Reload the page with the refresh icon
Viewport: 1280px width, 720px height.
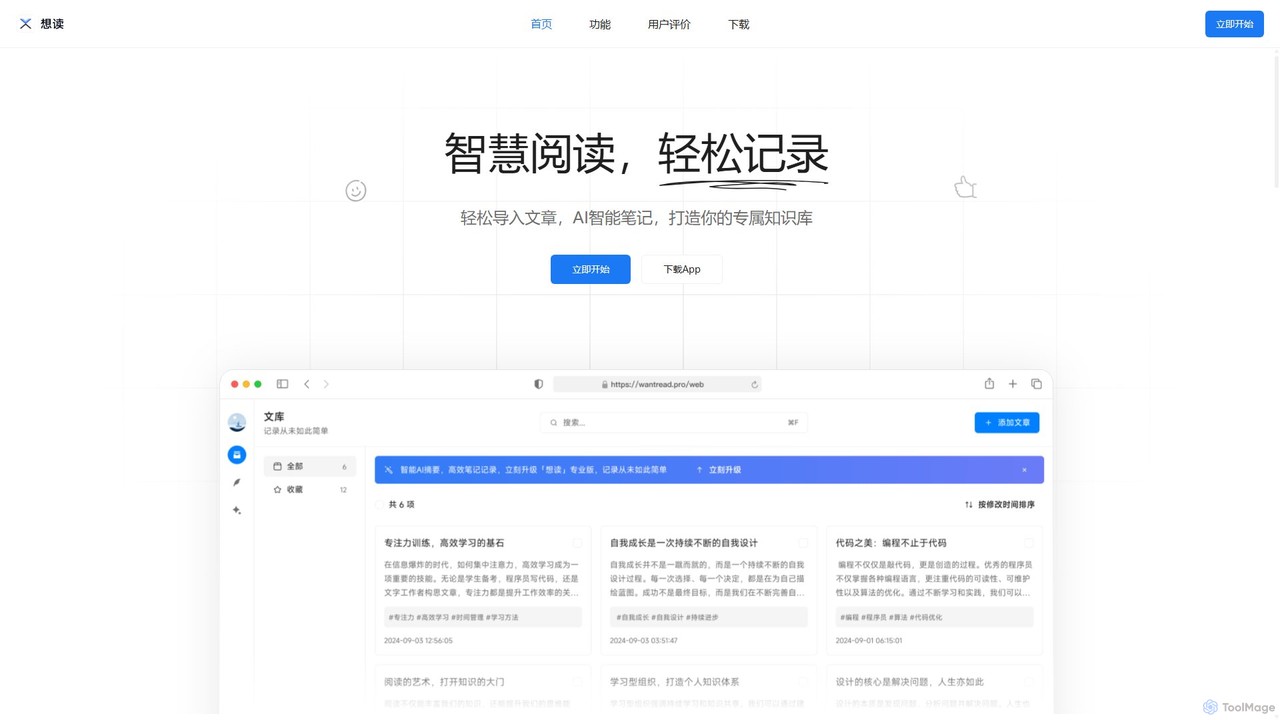754,384
